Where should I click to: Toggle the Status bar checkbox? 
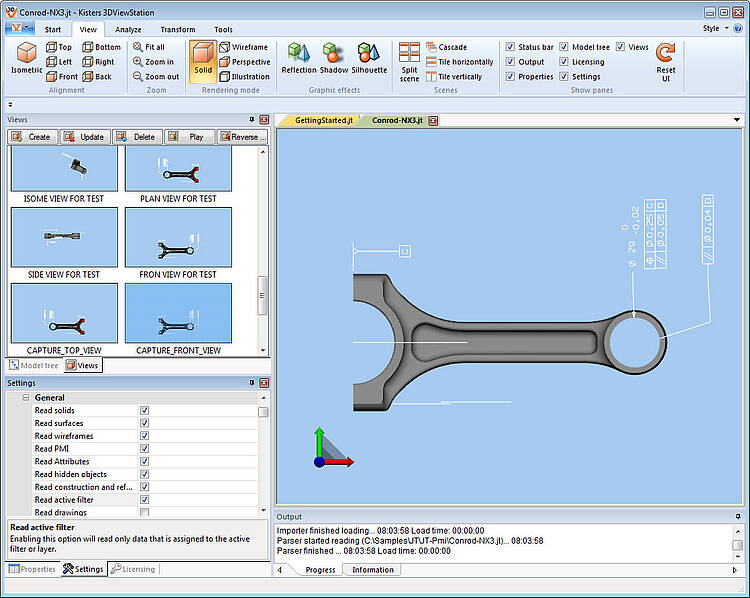tap(510, 47)
